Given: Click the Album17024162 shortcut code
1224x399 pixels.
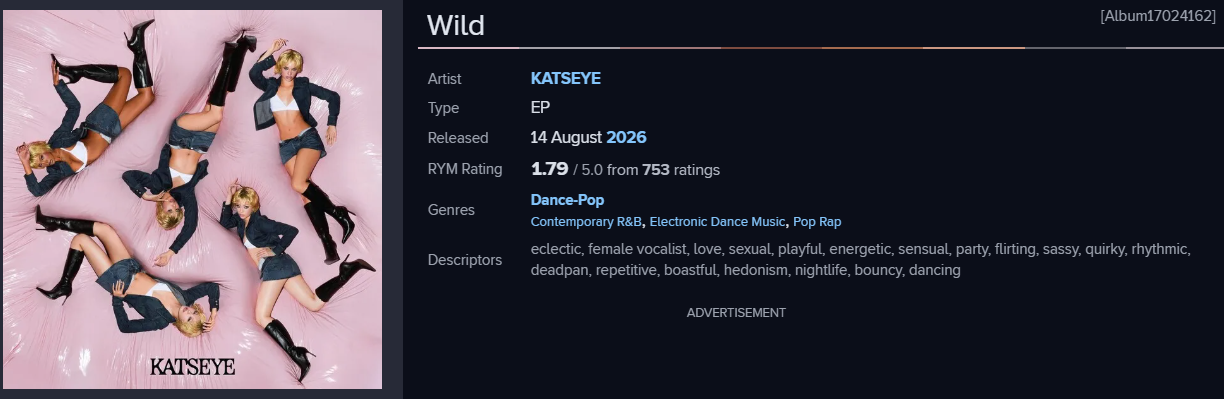Looking at the screenshot, I should (x=1157, y=16).
